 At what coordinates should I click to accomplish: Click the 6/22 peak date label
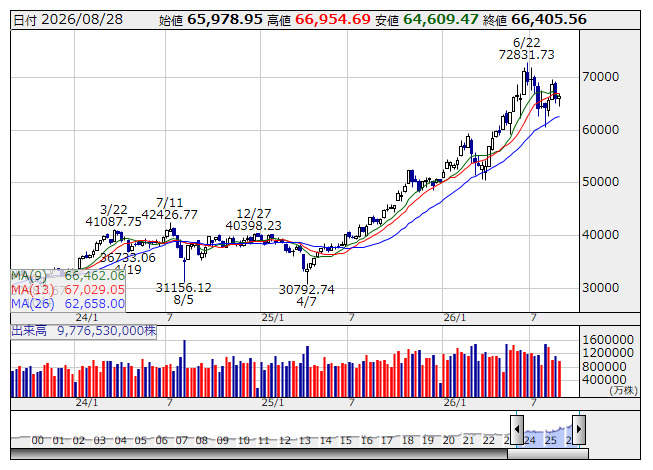tap(526, 43)
